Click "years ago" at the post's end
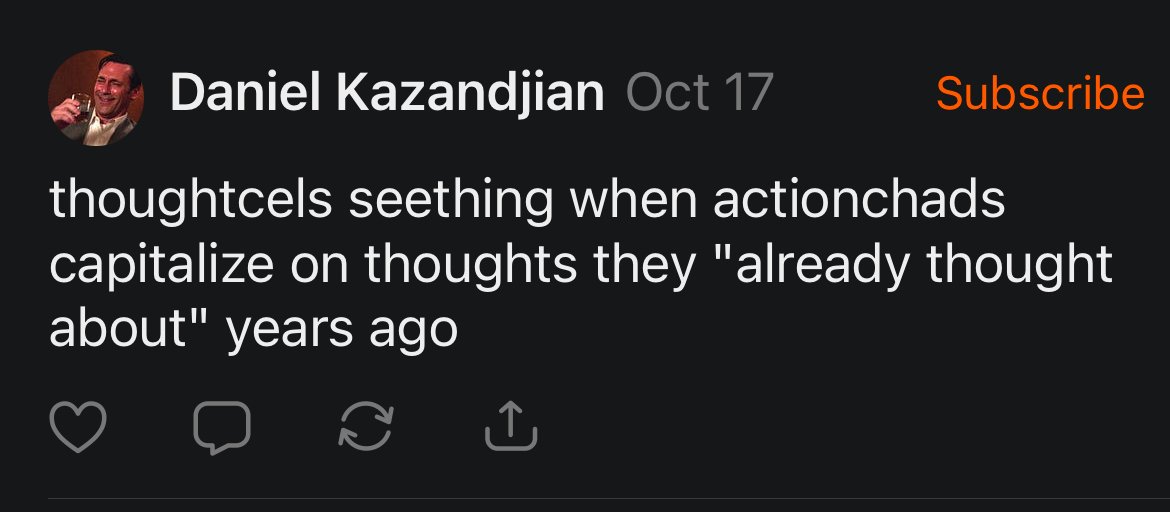 point(342,329)
